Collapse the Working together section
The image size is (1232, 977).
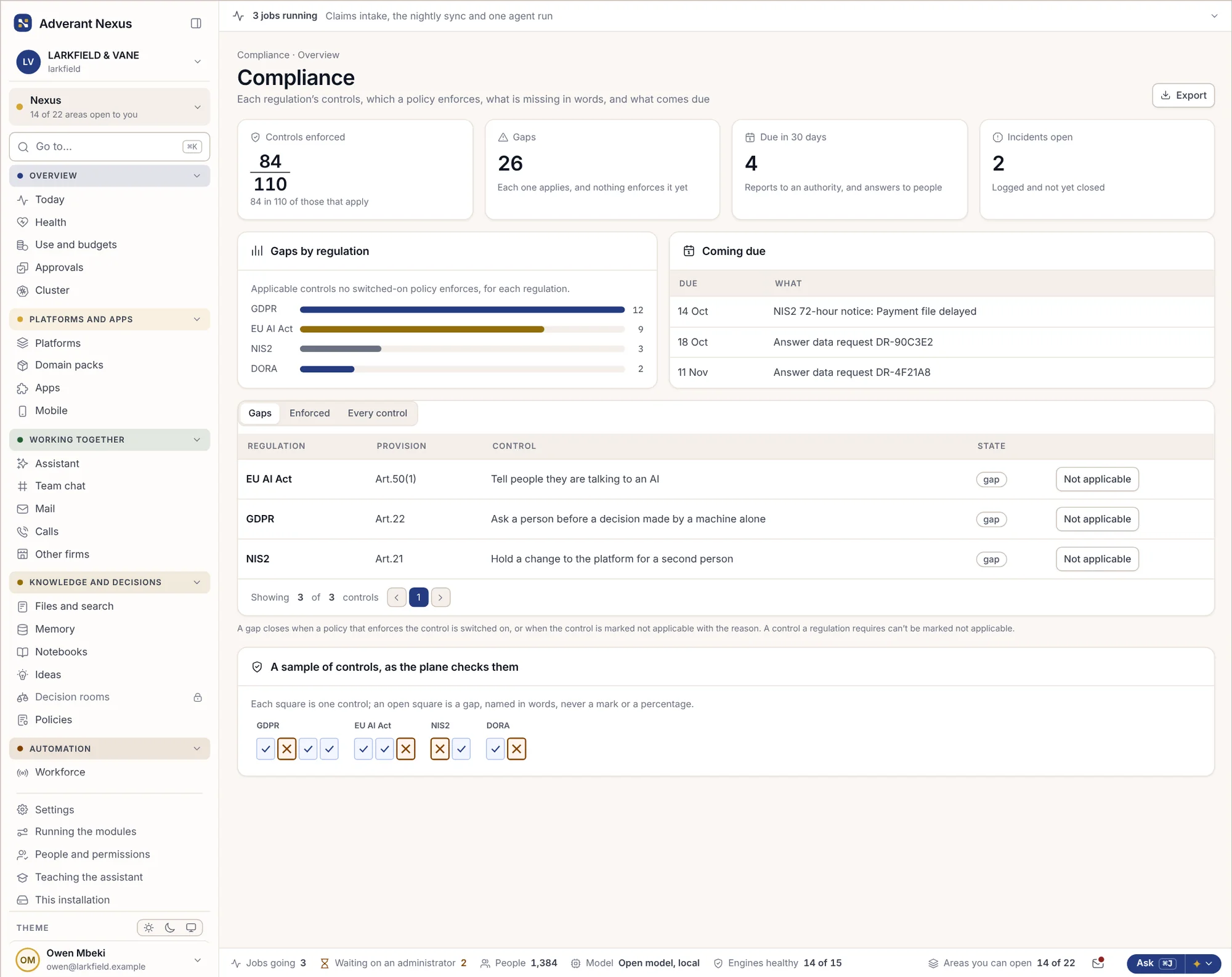coord(110,440)
